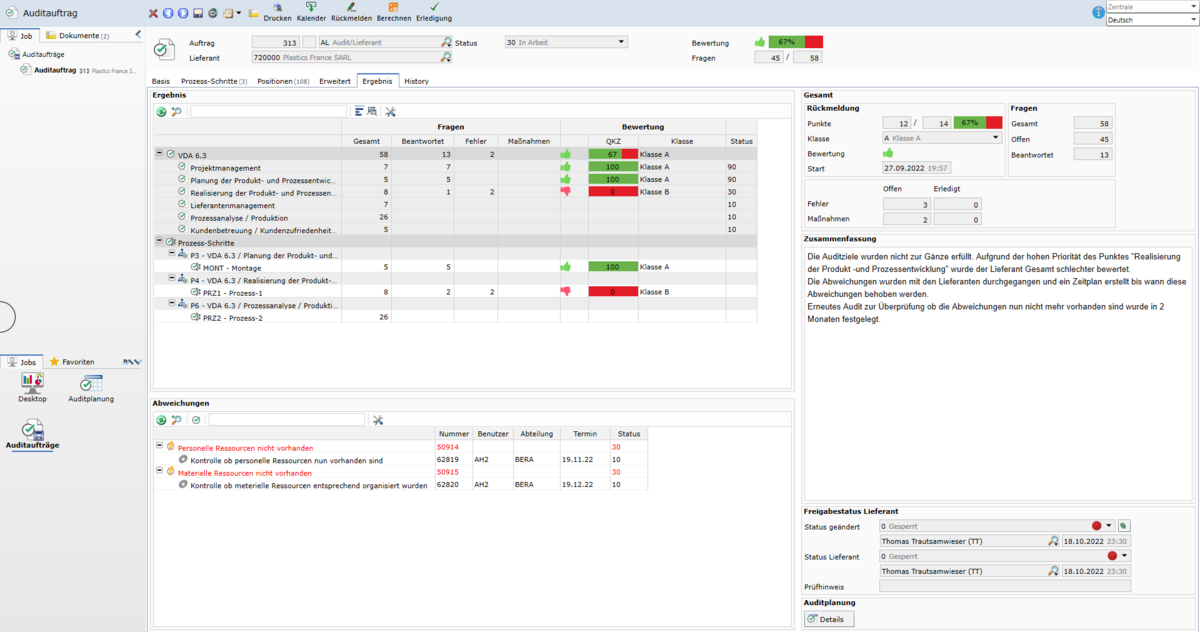
Task: Collapse Materielle Ressourcen nicht vorhanden row
Action: (159, 471)
